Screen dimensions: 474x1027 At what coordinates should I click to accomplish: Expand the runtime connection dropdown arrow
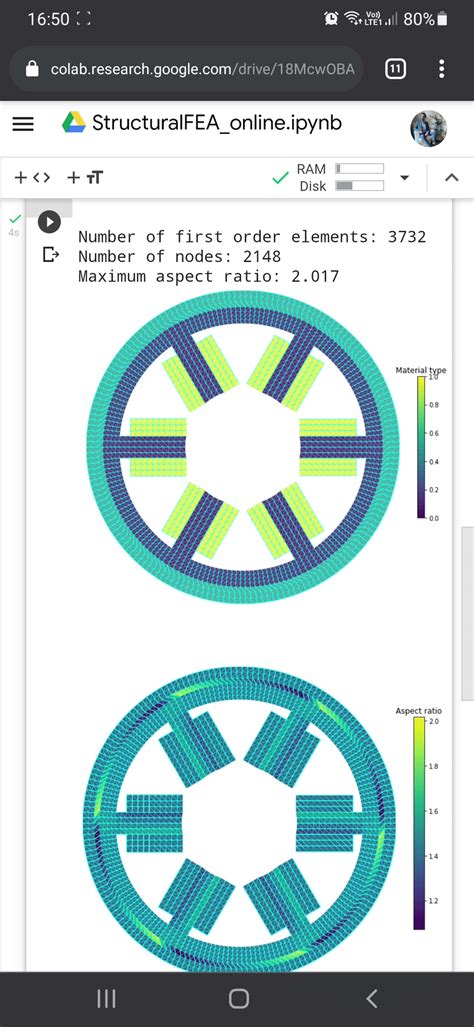click(405, 177)
